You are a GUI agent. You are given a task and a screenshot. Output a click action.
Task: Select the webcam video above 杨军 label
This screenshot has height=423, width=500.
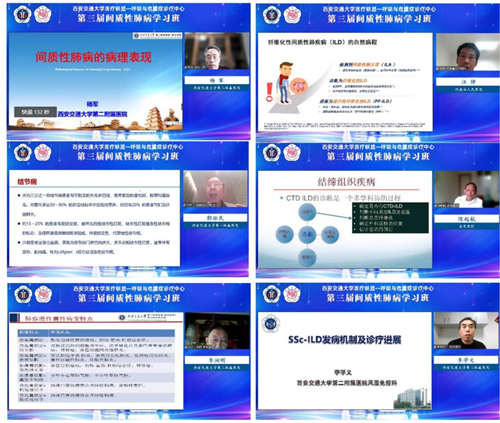tap(217, 51)
